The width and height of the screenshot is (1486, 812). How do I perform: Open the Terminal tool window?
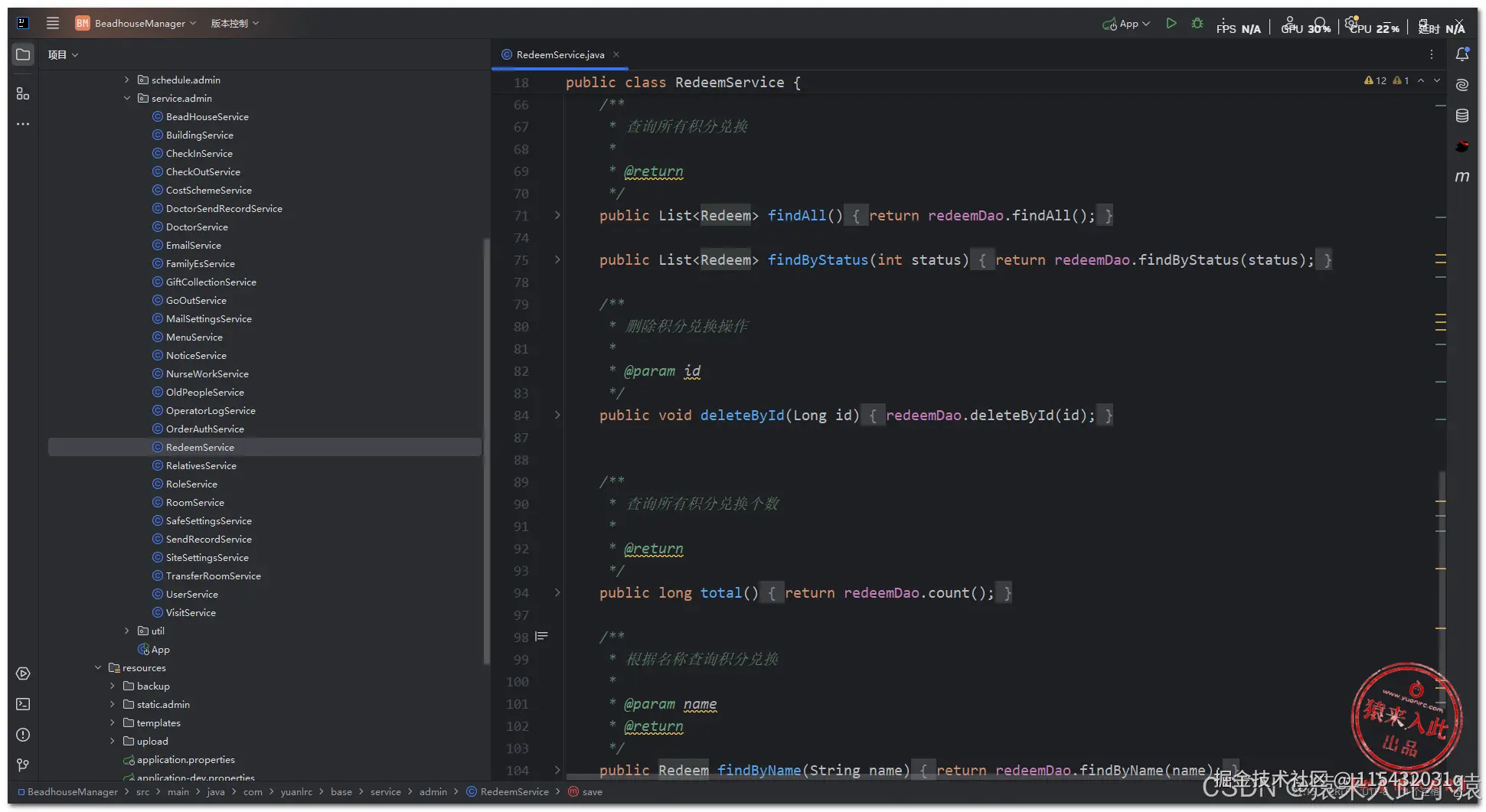click(x=23, y=704)
